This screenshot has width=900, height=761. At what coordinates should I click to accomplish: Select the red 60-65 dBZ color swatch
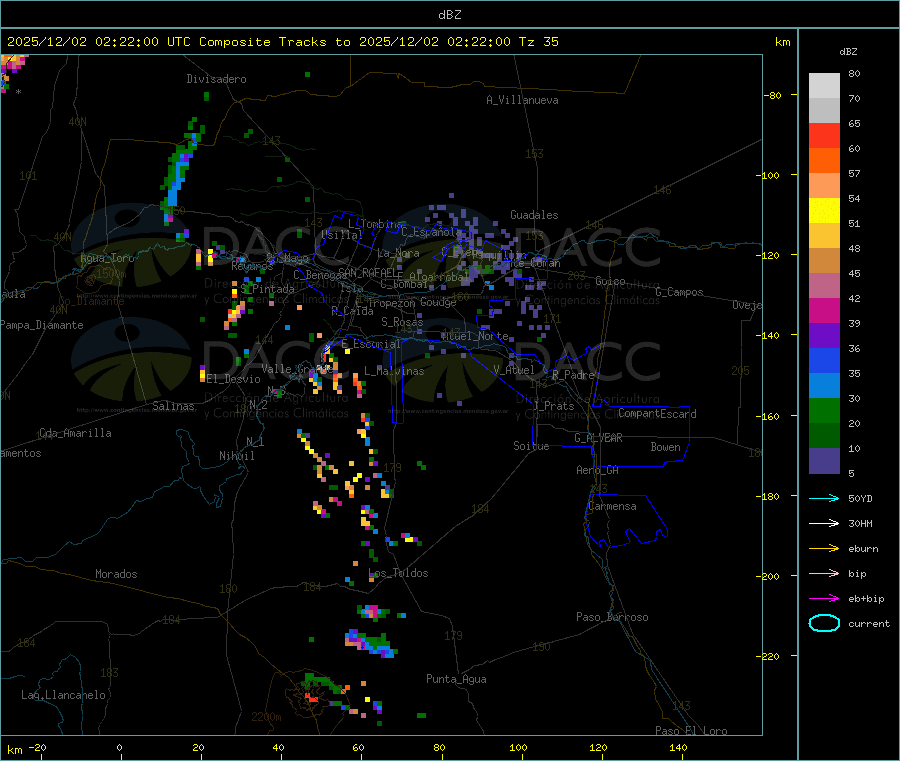pos(824,135)
